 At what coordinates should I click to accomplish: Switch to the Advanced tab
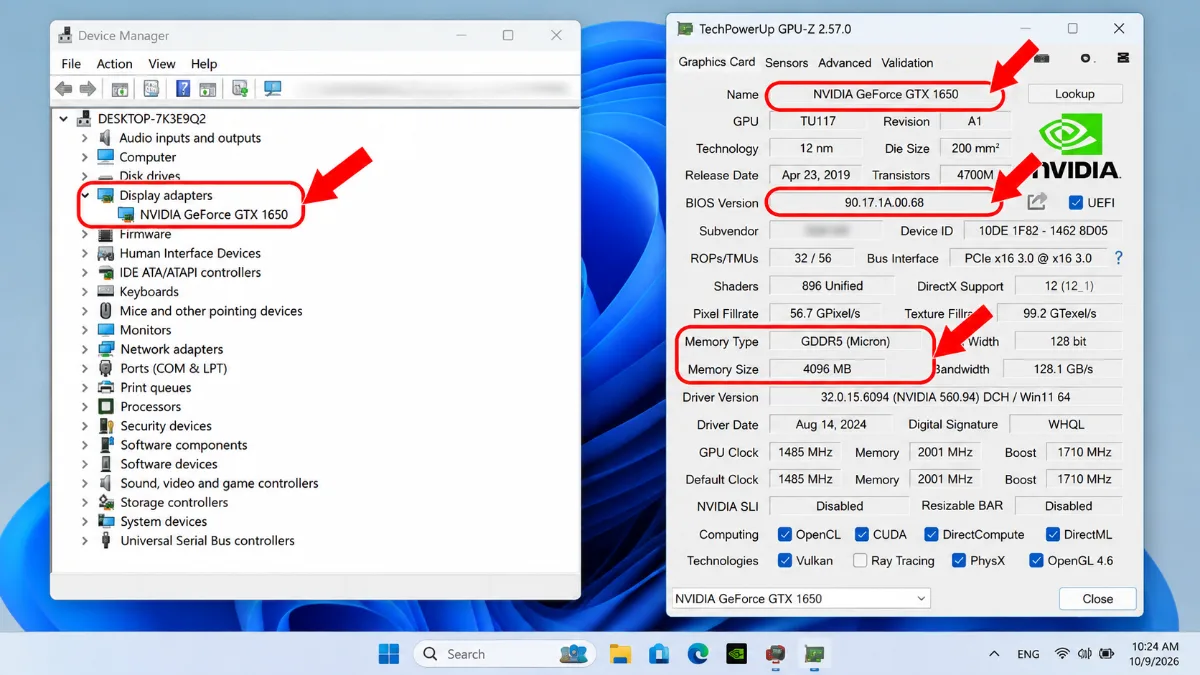point(845,62)
